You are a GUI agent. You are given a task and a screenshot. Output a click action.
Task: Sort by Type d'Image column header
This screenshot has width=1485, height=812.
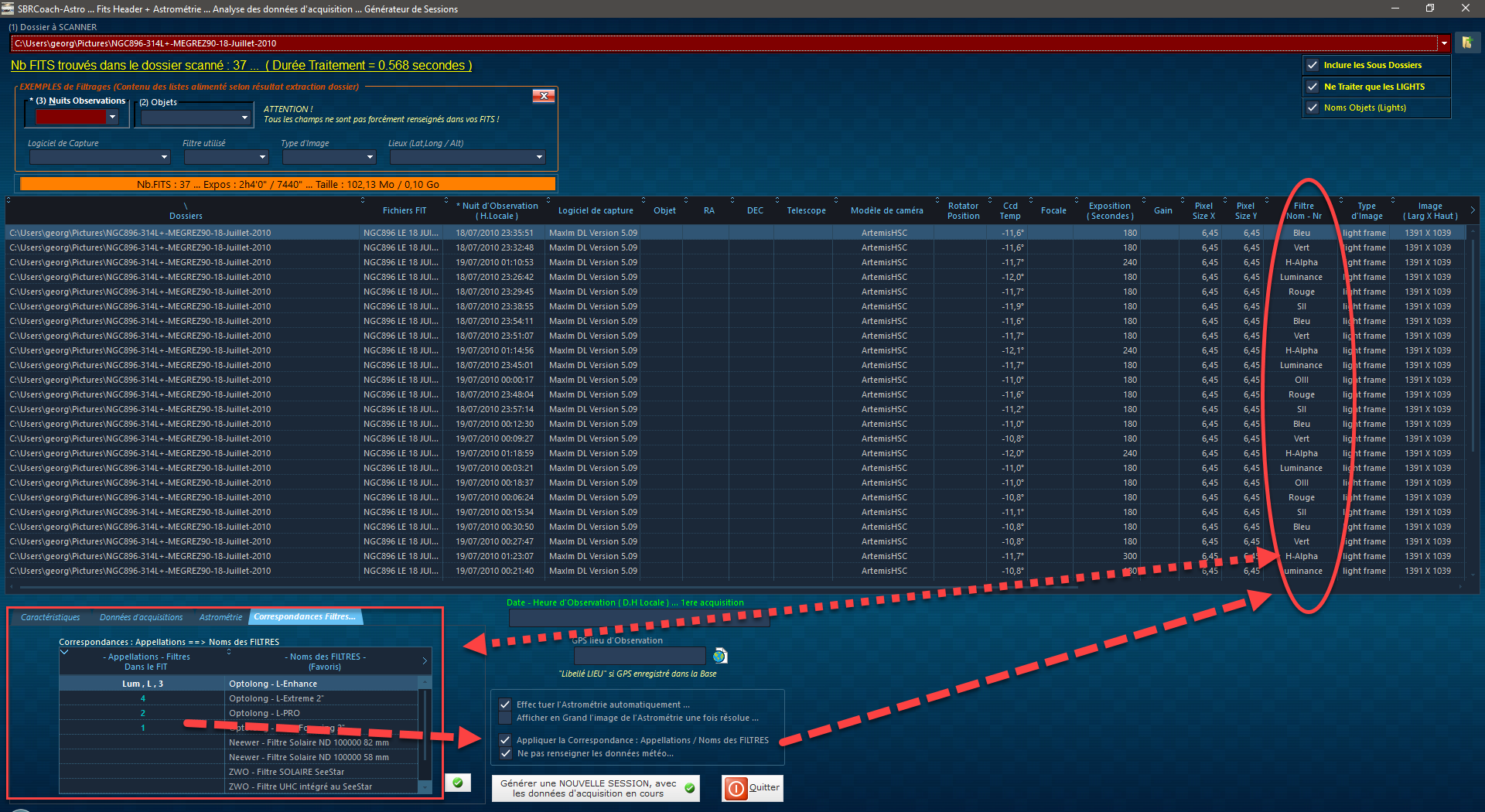pyautogui.click(x=1367, y=210)
